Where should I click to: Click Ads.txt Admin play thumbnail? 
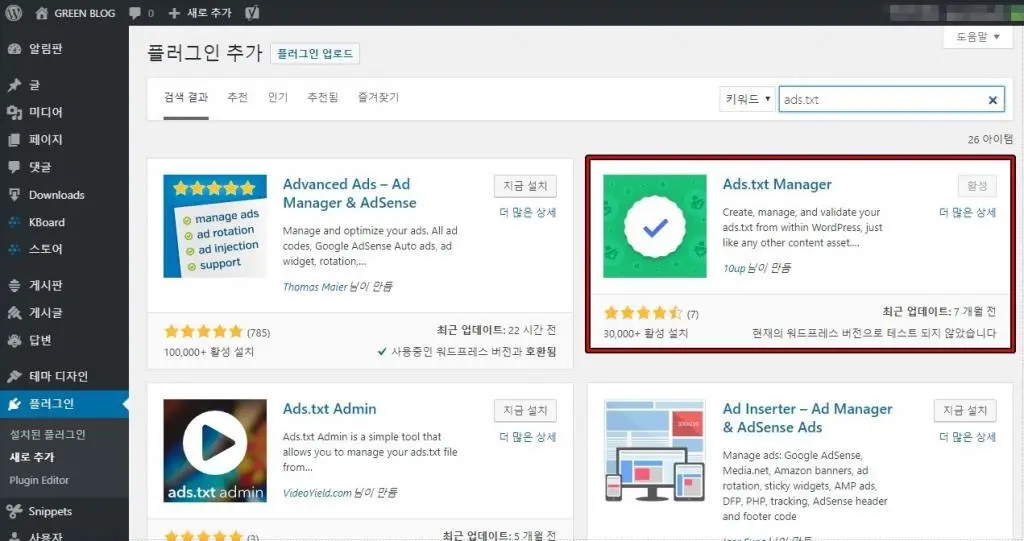pyautogui.click(x=215, y=451)
